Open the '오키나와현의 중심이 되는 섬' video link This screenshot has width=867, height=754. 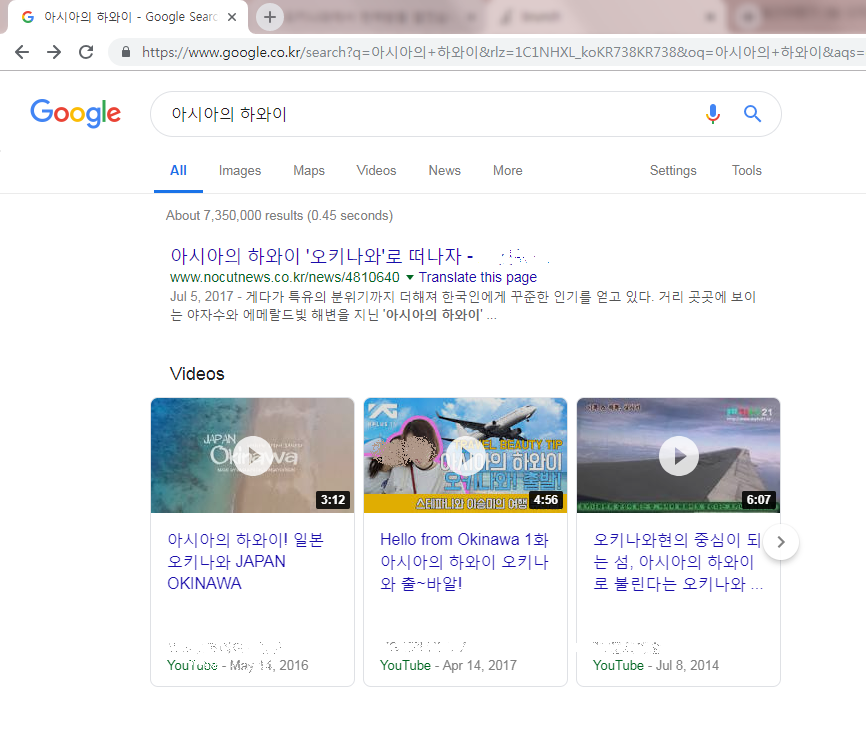(x=678, y=561)
